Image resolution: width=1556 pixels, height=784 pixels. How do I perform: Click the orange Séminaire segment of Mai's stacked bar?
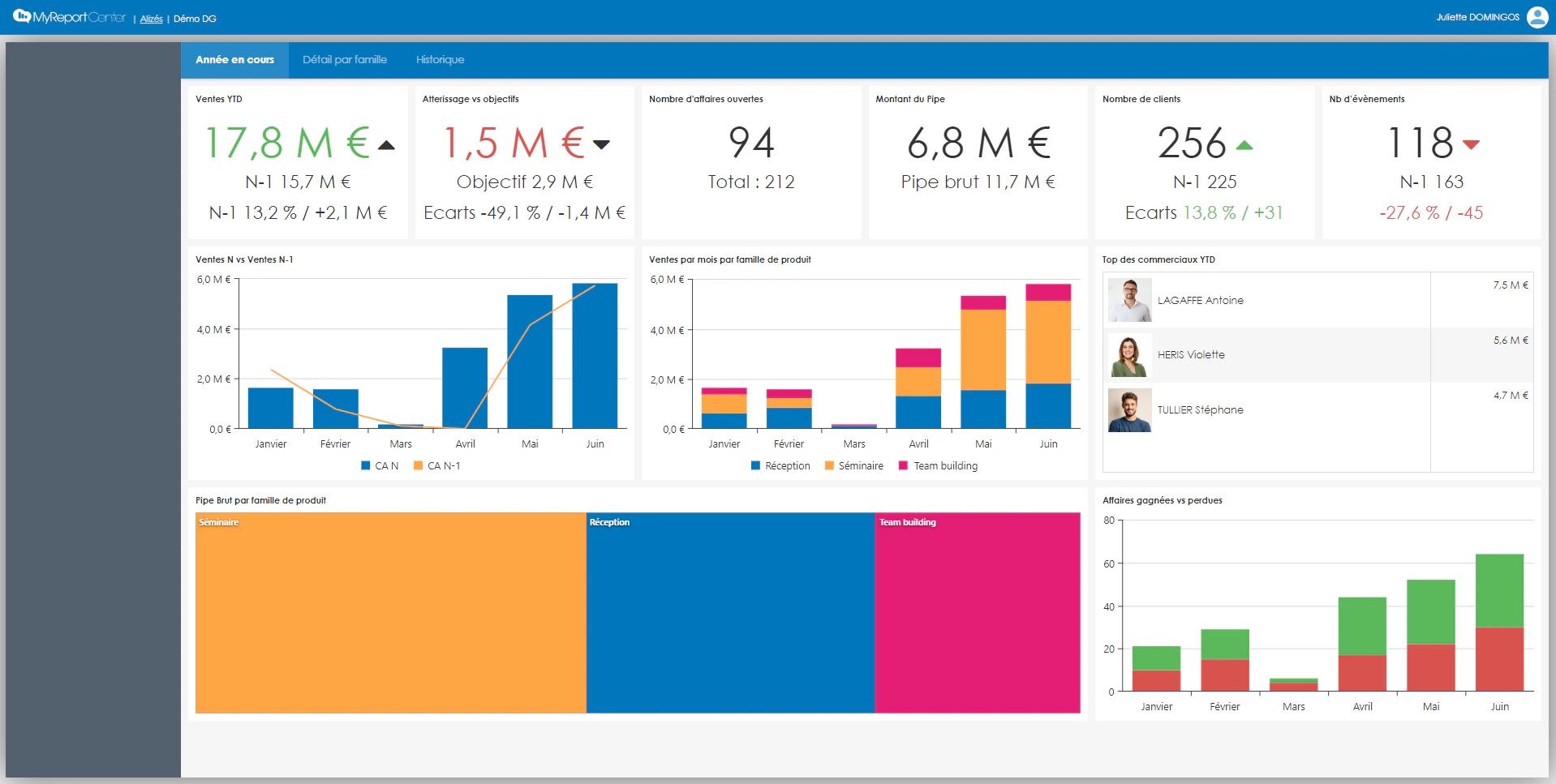pyautogui.click(x=983, y=350)
